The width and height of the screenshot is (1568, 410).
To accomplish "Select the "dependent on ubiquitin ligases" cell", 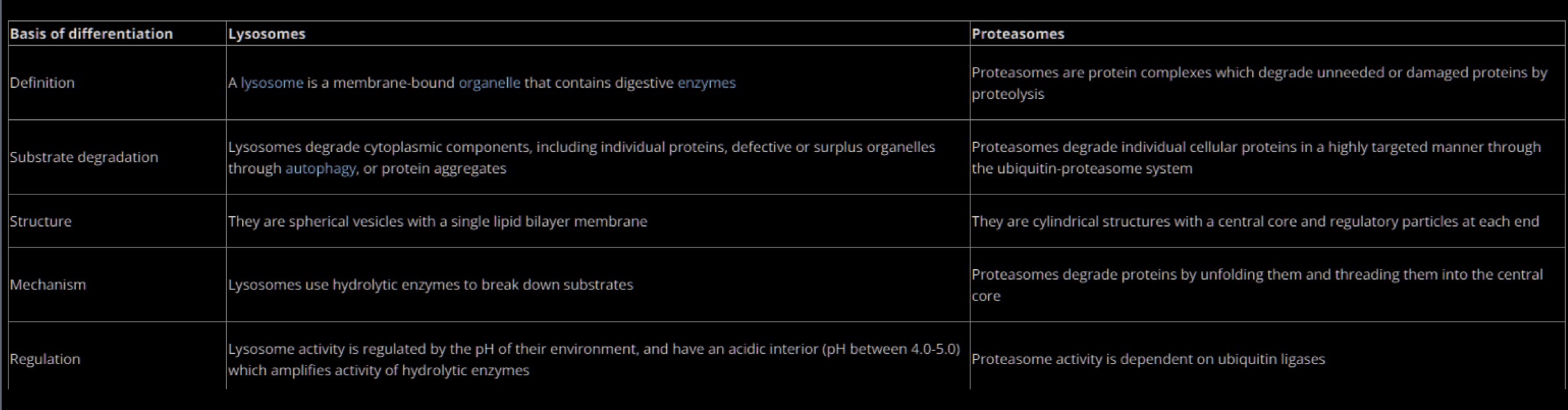I will point(1148,359).
